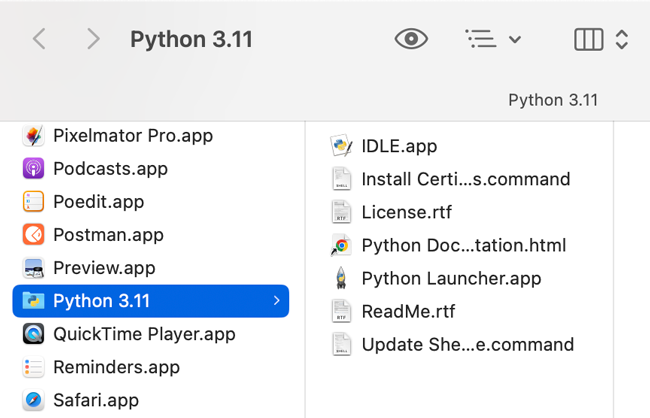Click the Python 3.11 folder icon
The height and width of the screenshot is (418, 650).
[x=33, y=301]
